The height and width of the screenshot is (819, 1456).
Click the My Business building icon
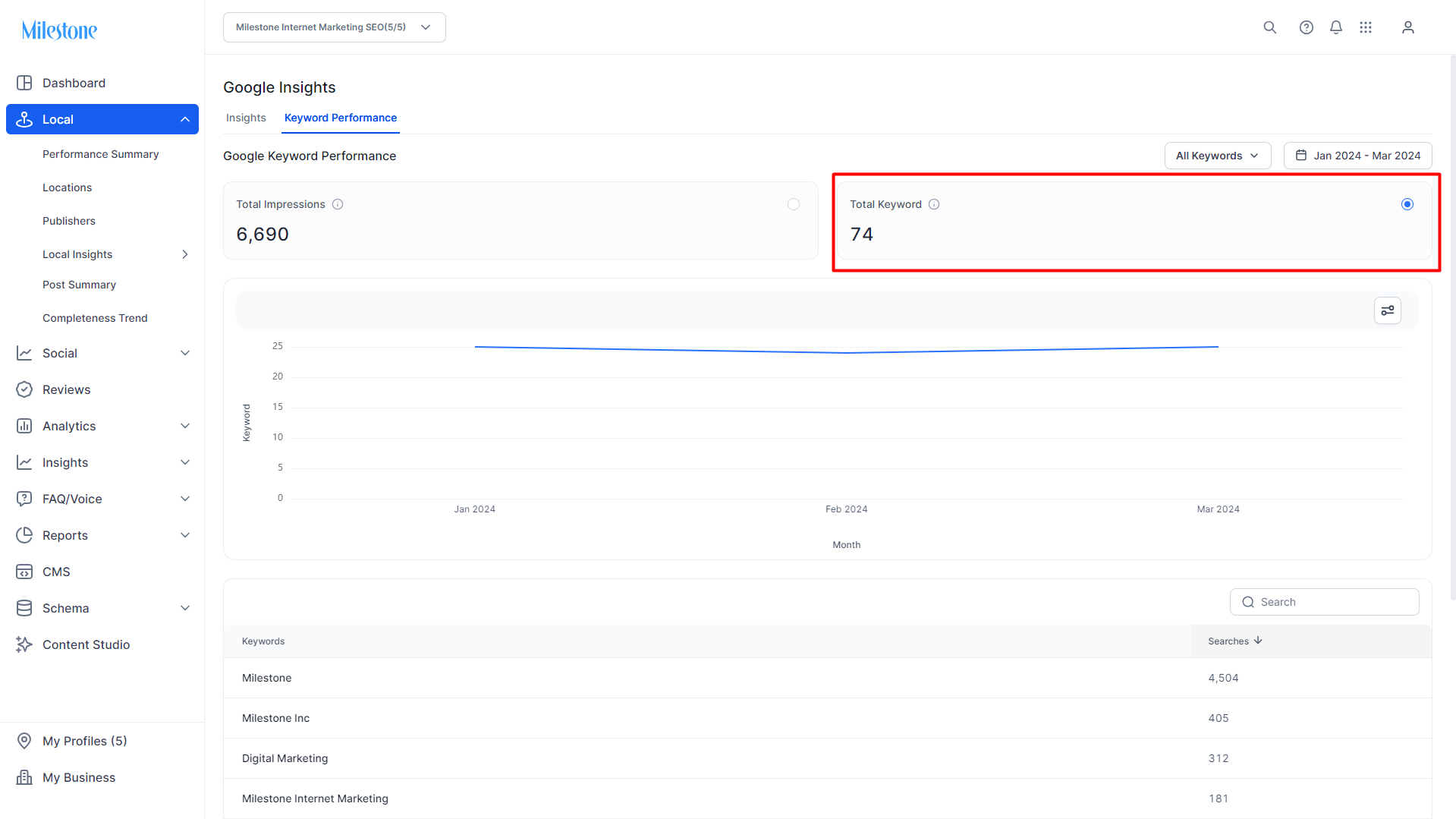click(x=24, y=777)
